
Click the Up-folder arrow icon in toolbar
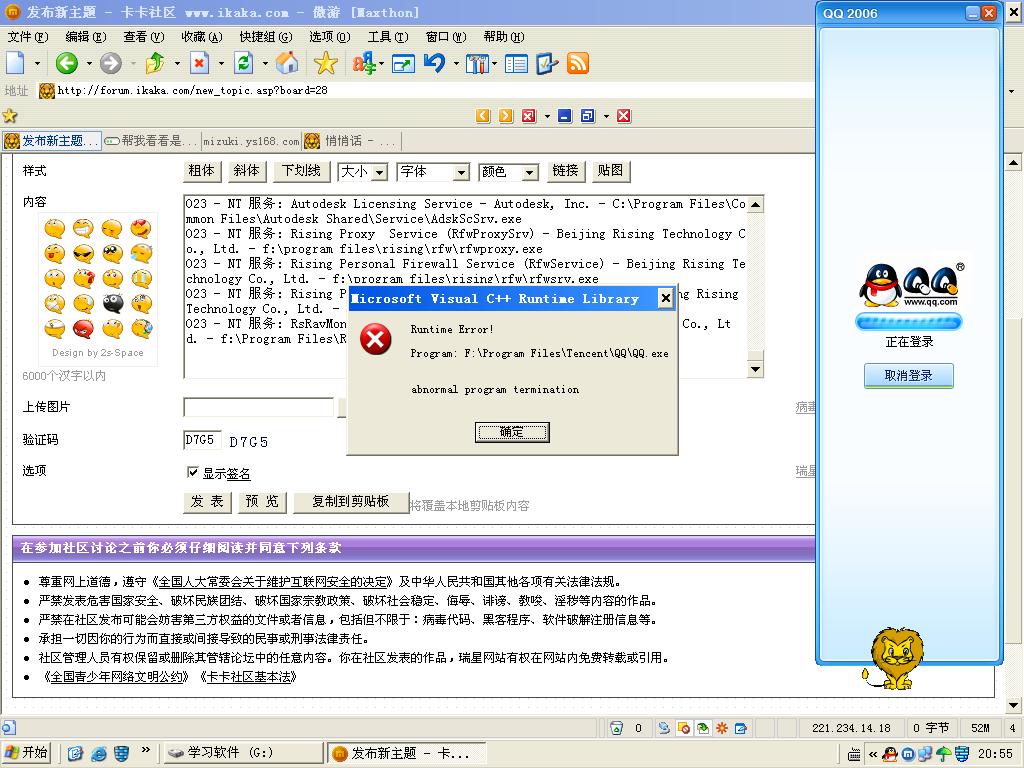155,63
